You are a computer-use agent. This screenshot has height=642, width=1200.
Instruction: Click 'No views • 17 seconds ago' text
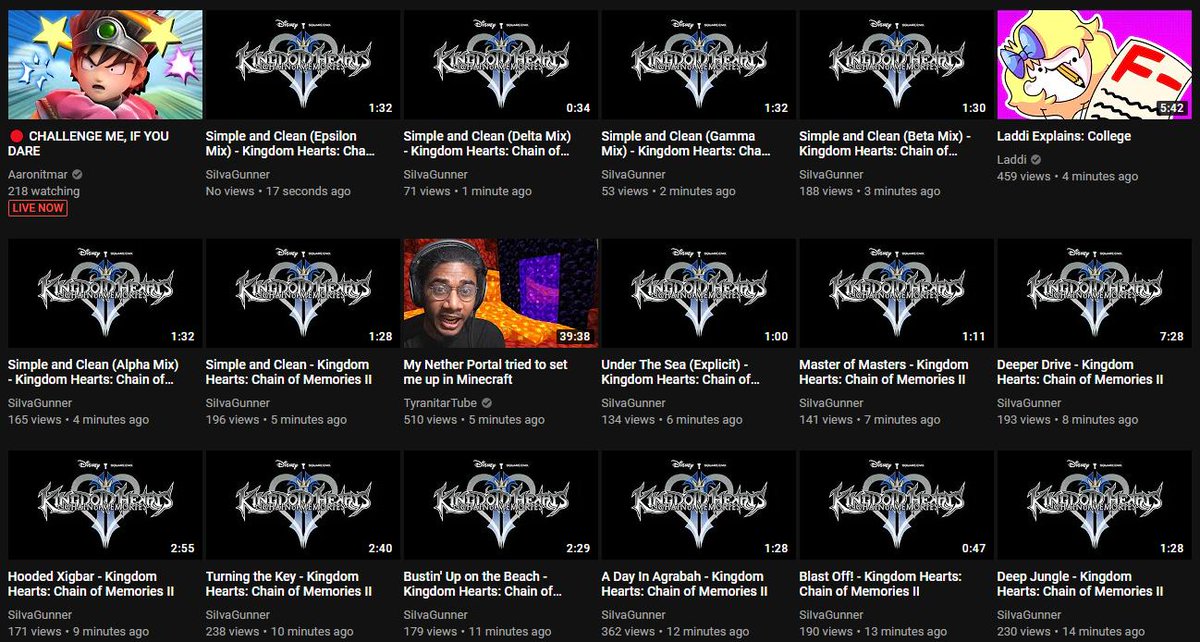coord(278,191)
